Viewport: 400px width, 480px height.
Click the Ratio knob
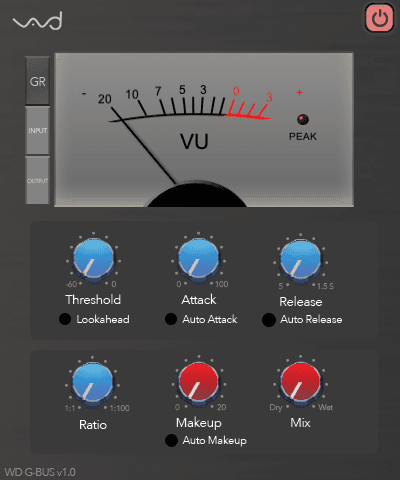(92, 383)
